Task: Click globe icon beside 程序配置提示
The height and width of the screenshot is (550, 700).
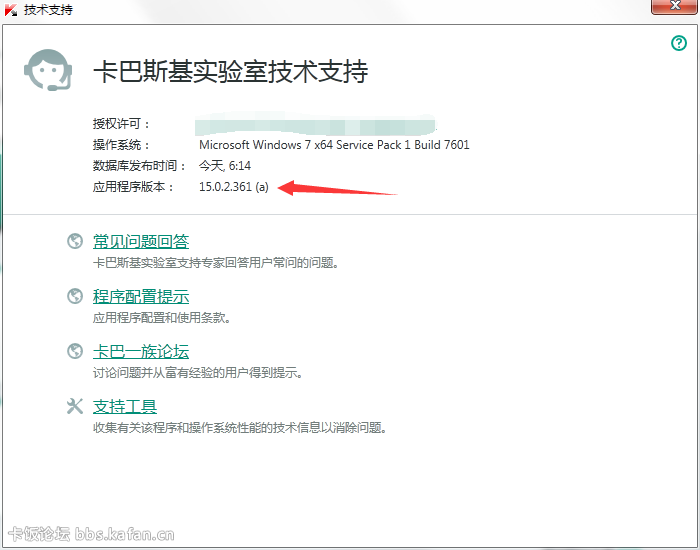Action: pos(75,296)
